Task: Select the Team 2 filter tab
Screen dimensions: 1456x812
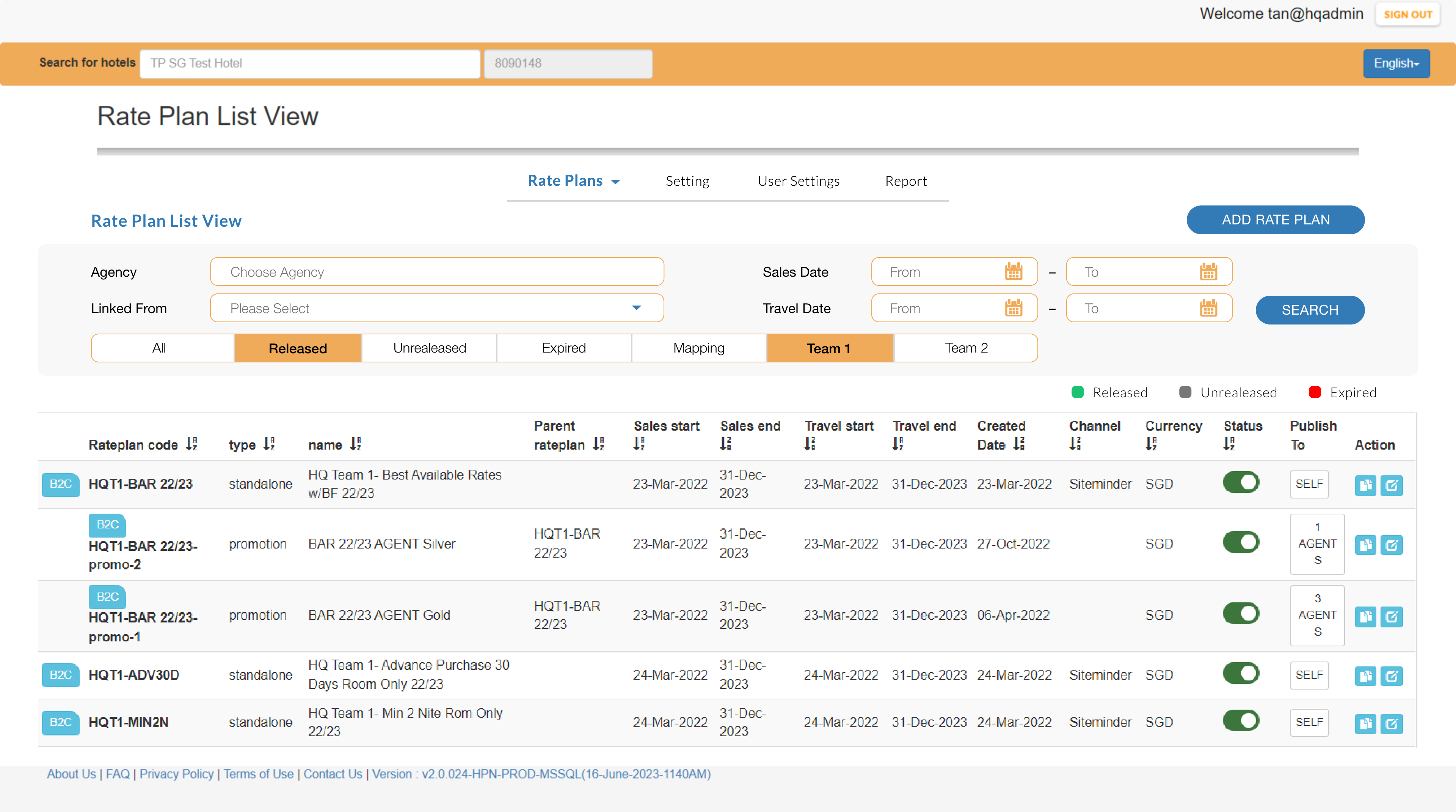Action: pos(966,348)
